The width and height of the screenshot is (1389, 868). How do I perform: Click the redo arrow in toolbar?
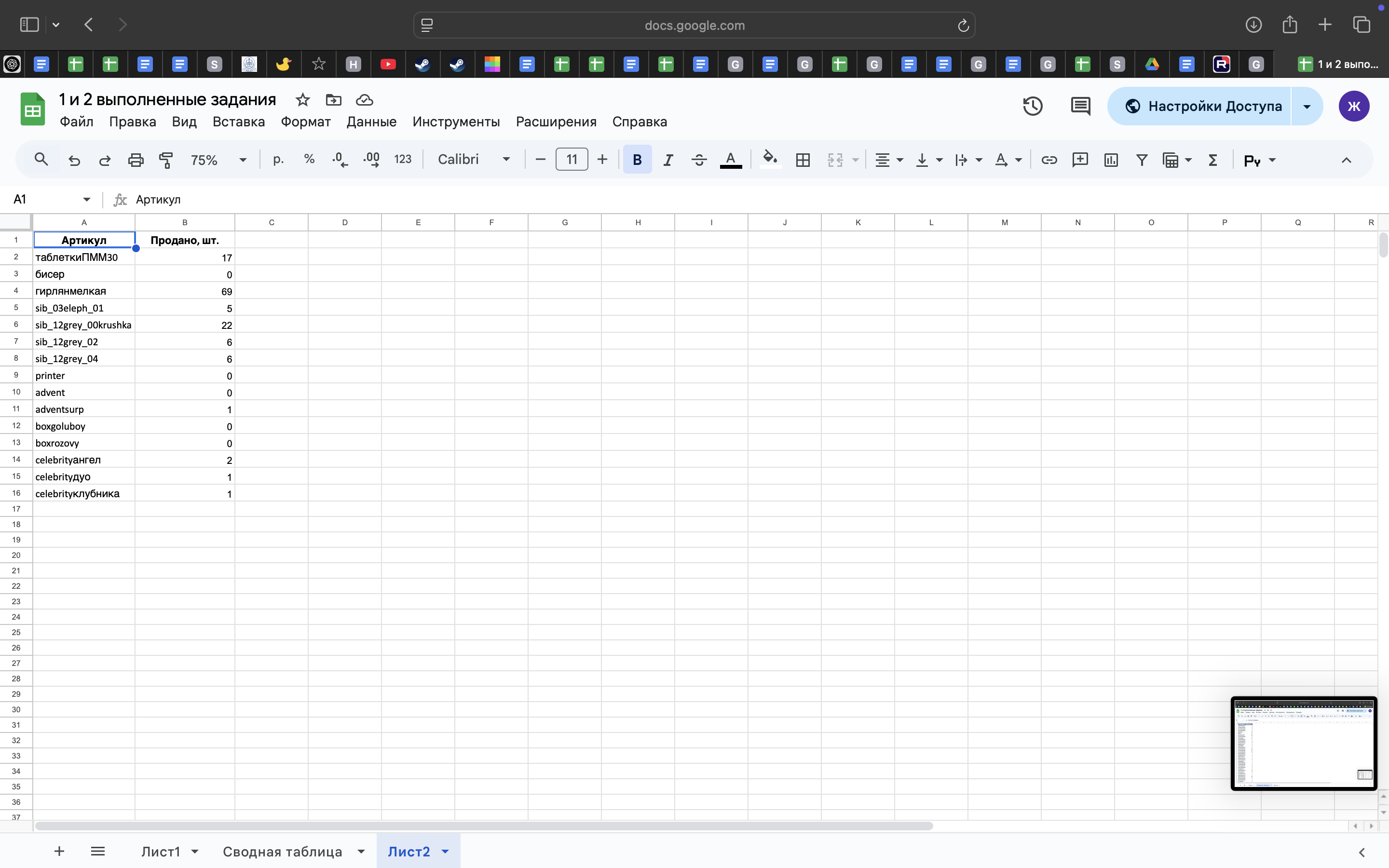[x=105, y=160]
